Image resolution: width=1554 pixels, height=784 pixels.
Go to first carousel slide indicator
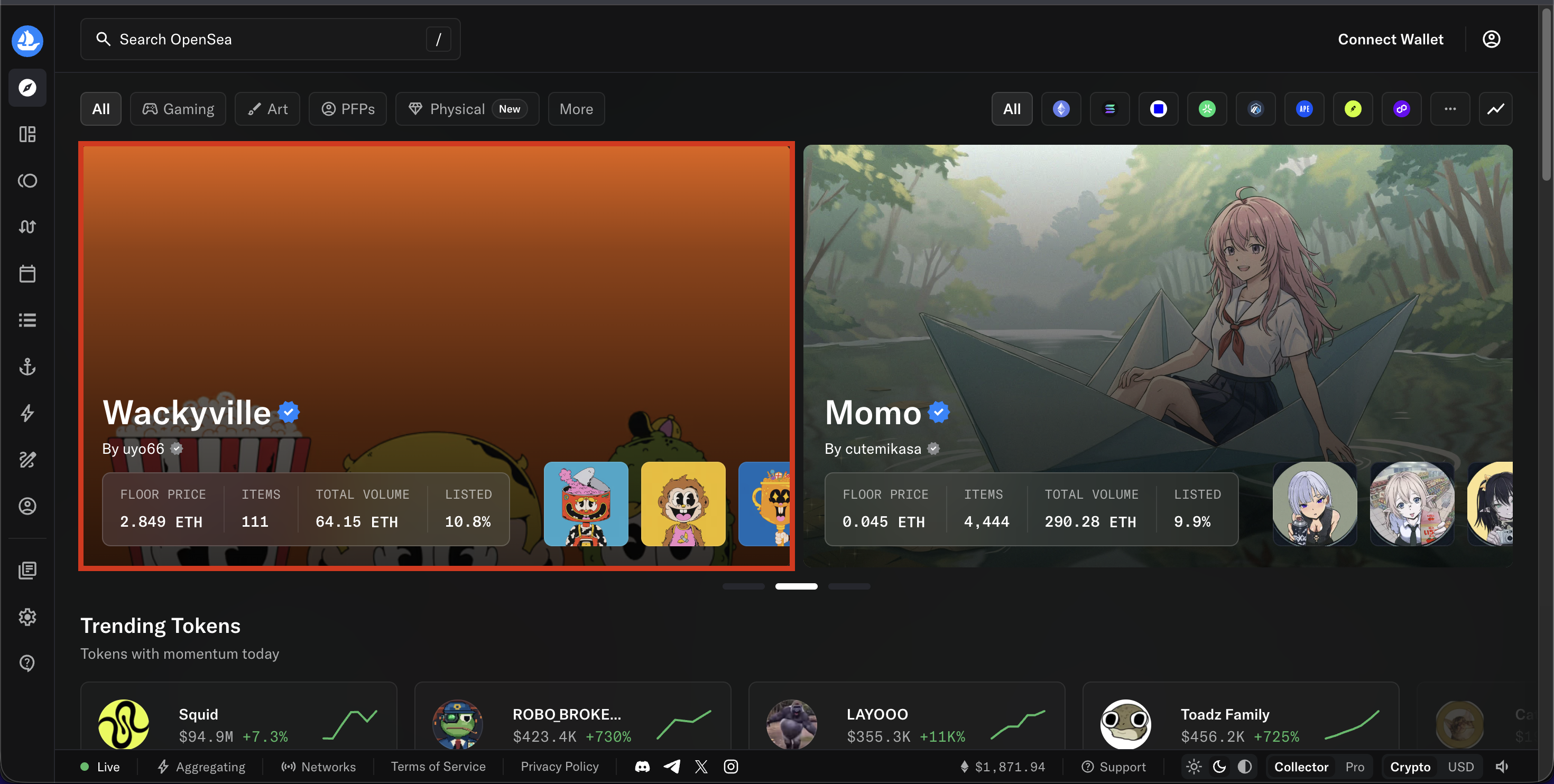[743, 586]
